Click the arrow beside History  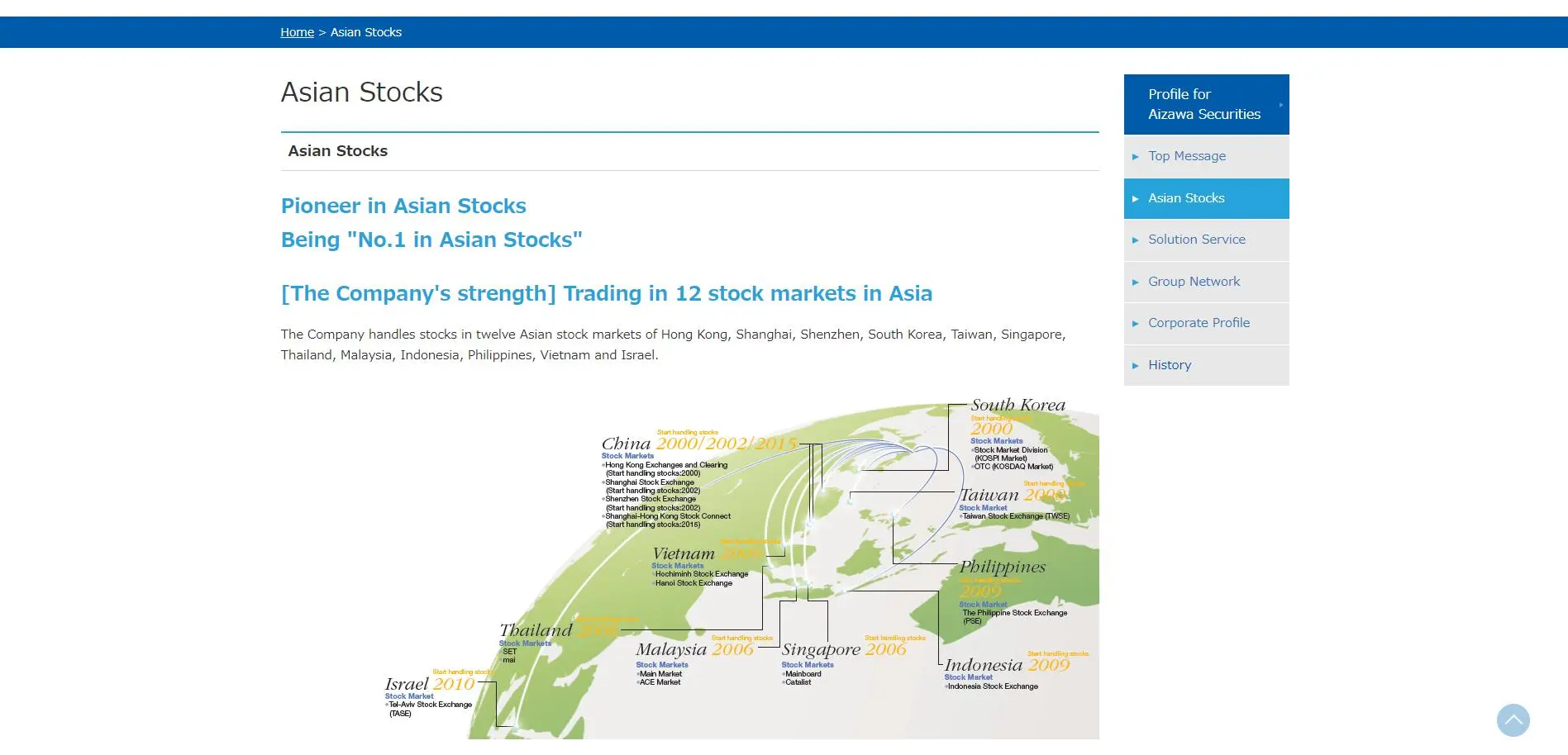pyautogui.click(x=1136, y=366)
